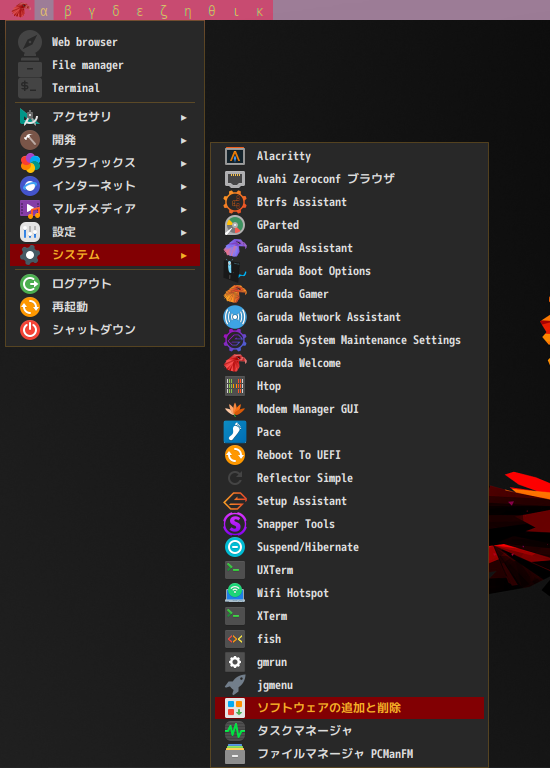Click the jgmenu rocket icon
The image size is (550, 768).
pos(235,686)
